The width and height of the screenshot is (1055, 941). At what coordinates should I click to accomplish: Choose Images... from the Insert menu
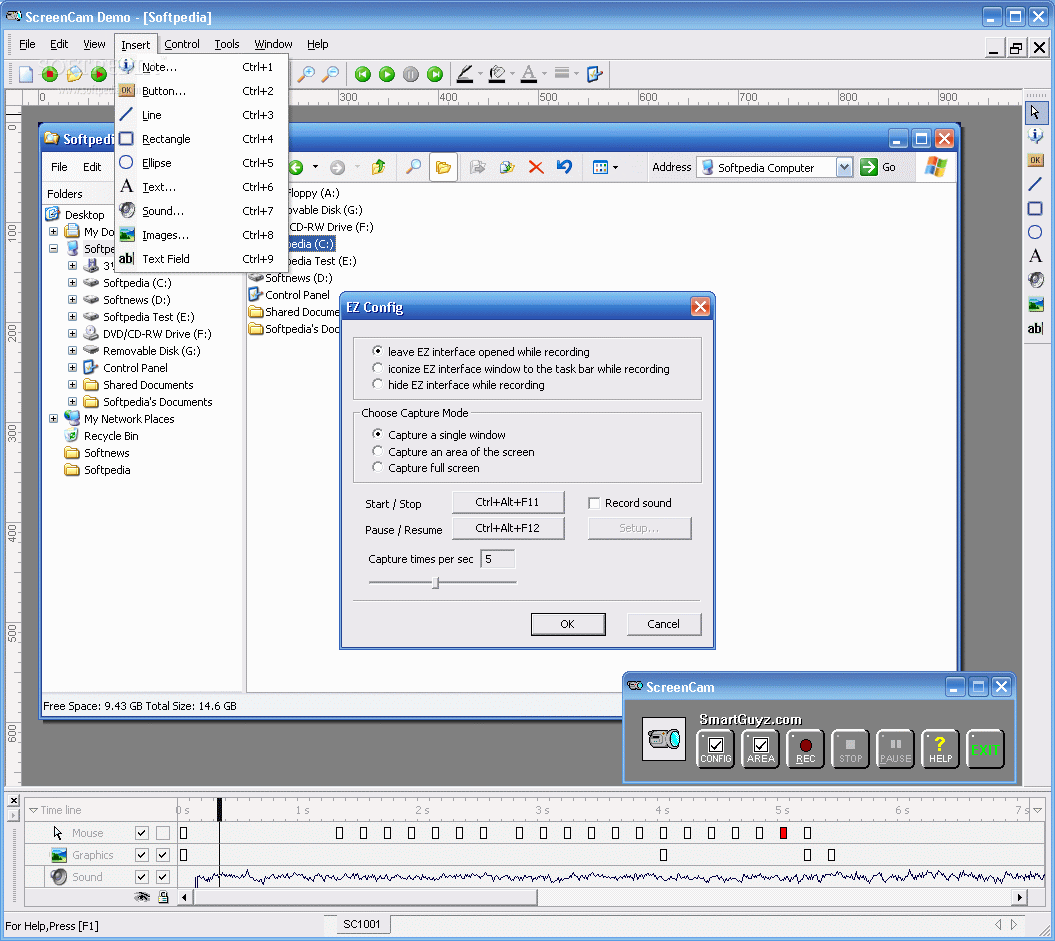202,235
